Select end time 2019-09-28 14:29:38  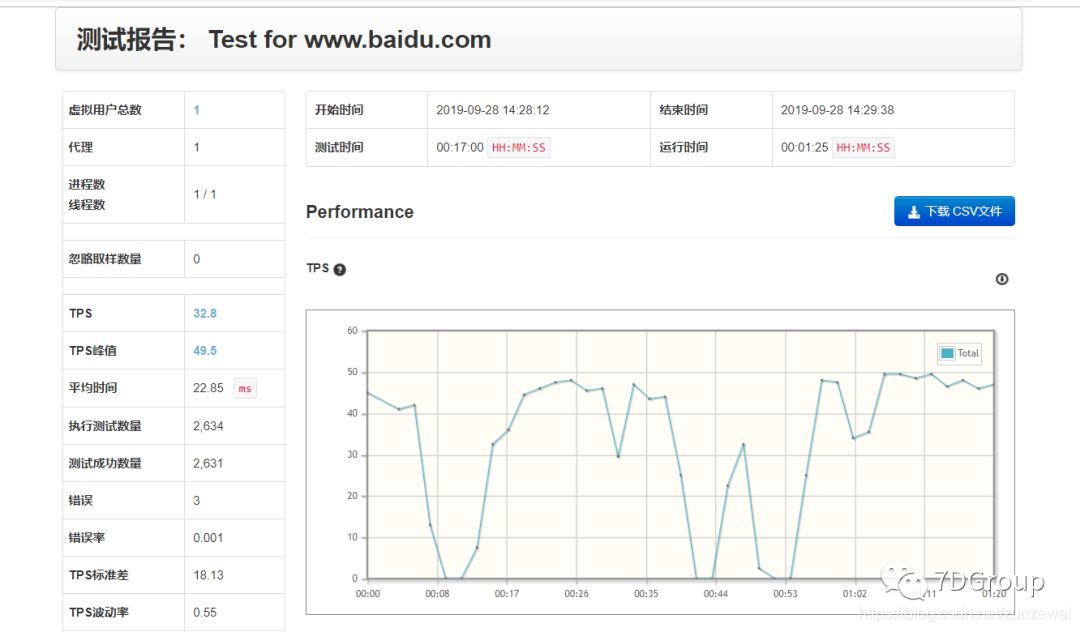pos(837,110)
